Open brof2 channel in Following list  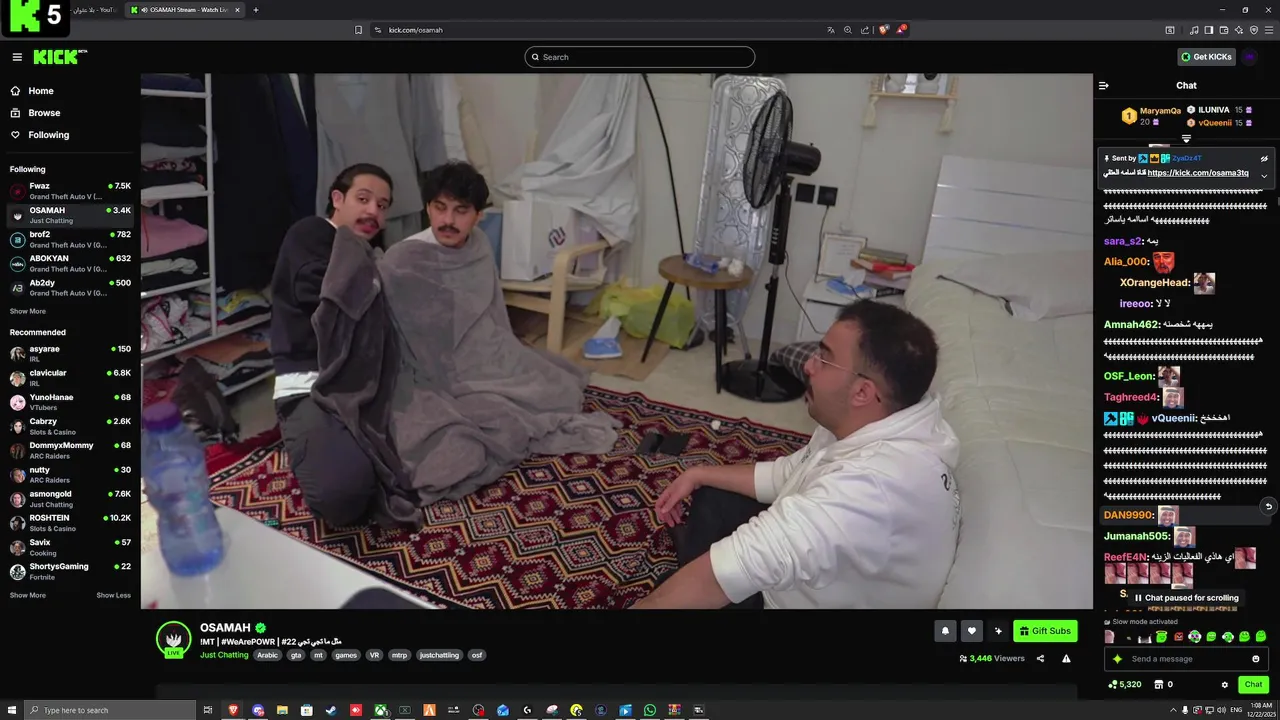[x=70, y=239]
